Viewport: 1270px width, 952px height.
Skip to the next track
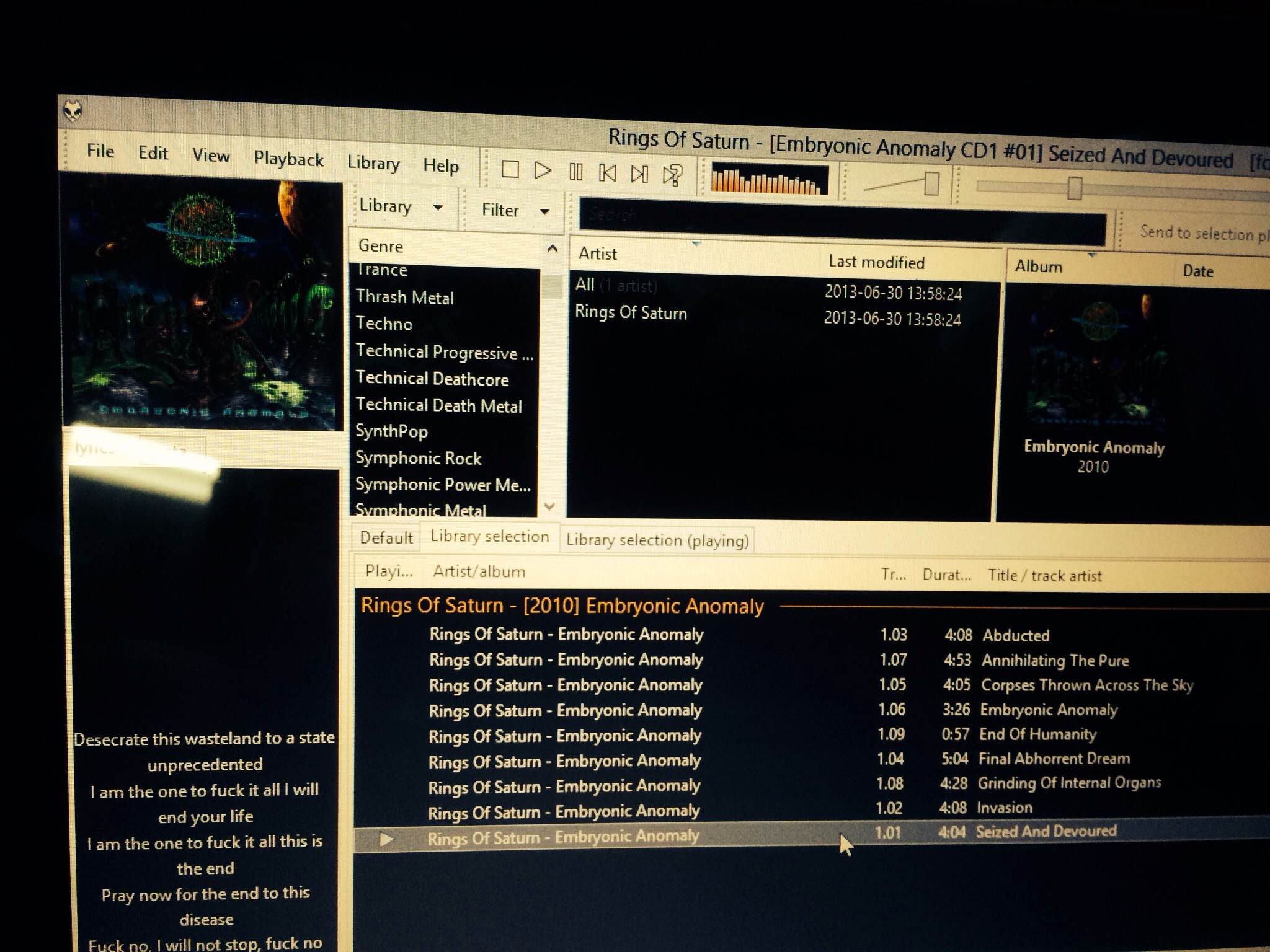(x=639, y=174)
